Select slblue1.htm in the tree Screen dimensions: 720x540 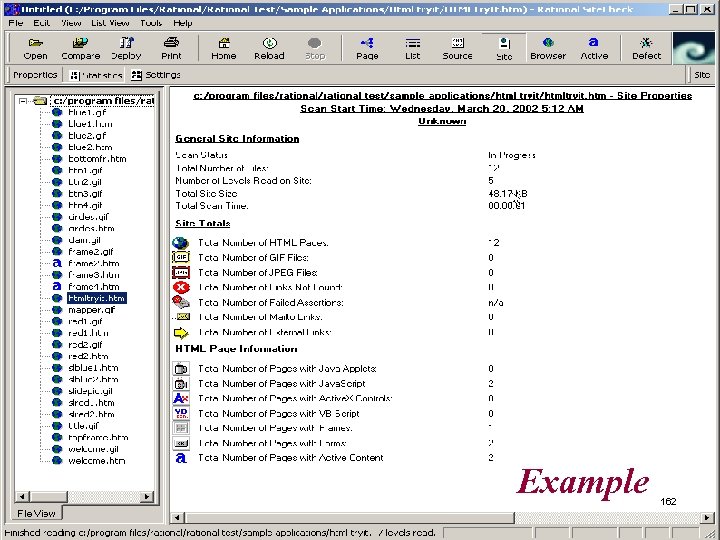pyautogui.click(x=93, y=368)
